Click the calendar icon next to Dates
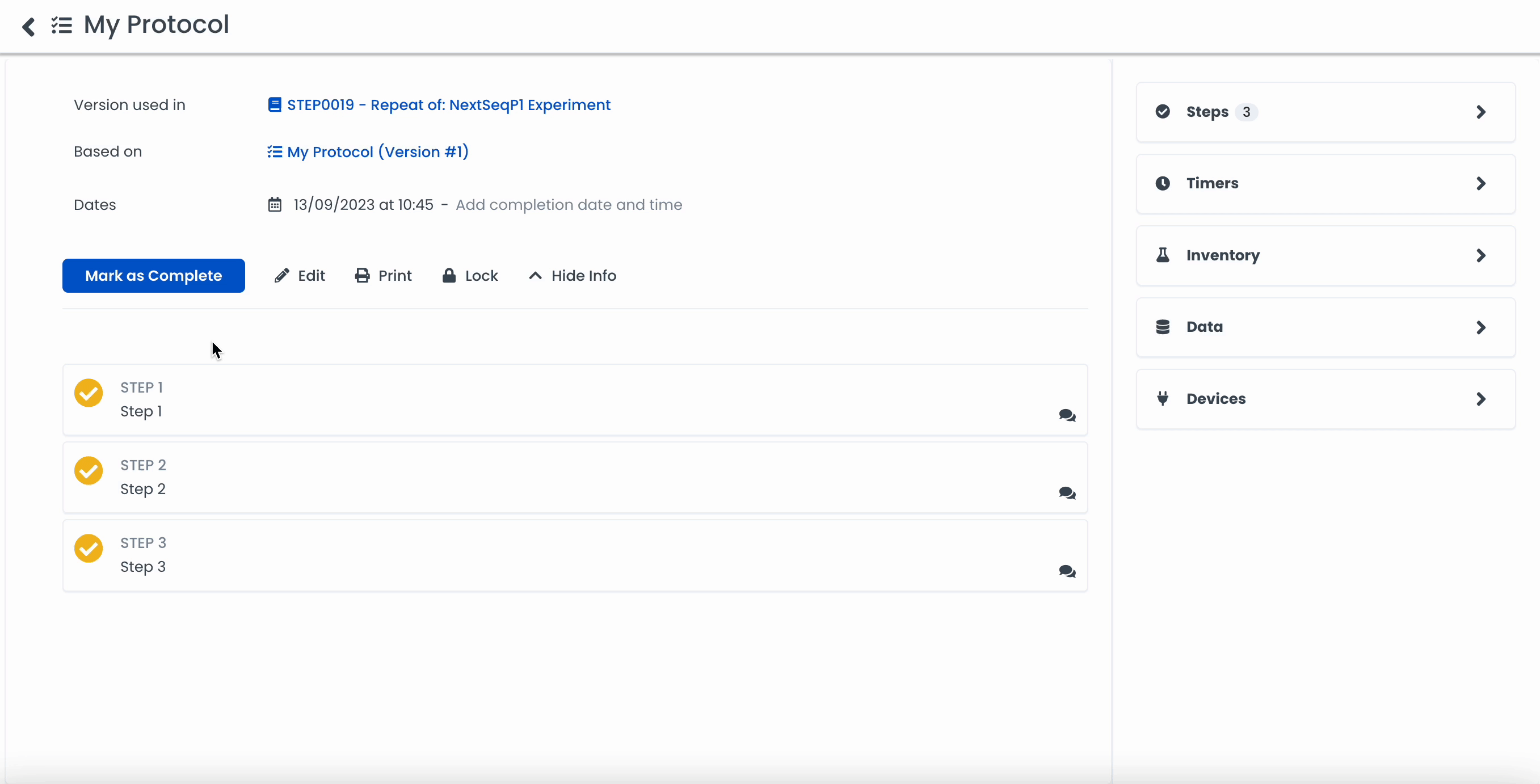The width and height of the screenshot is (1540, 784). (x=275, y=205)
